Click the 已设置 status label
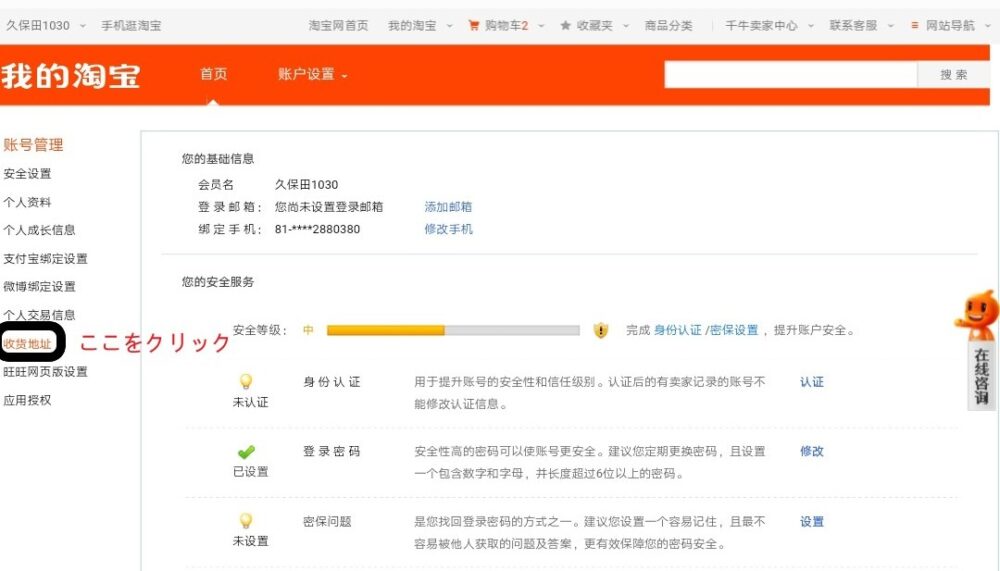 pyautogui.click(x=251, y=472)
